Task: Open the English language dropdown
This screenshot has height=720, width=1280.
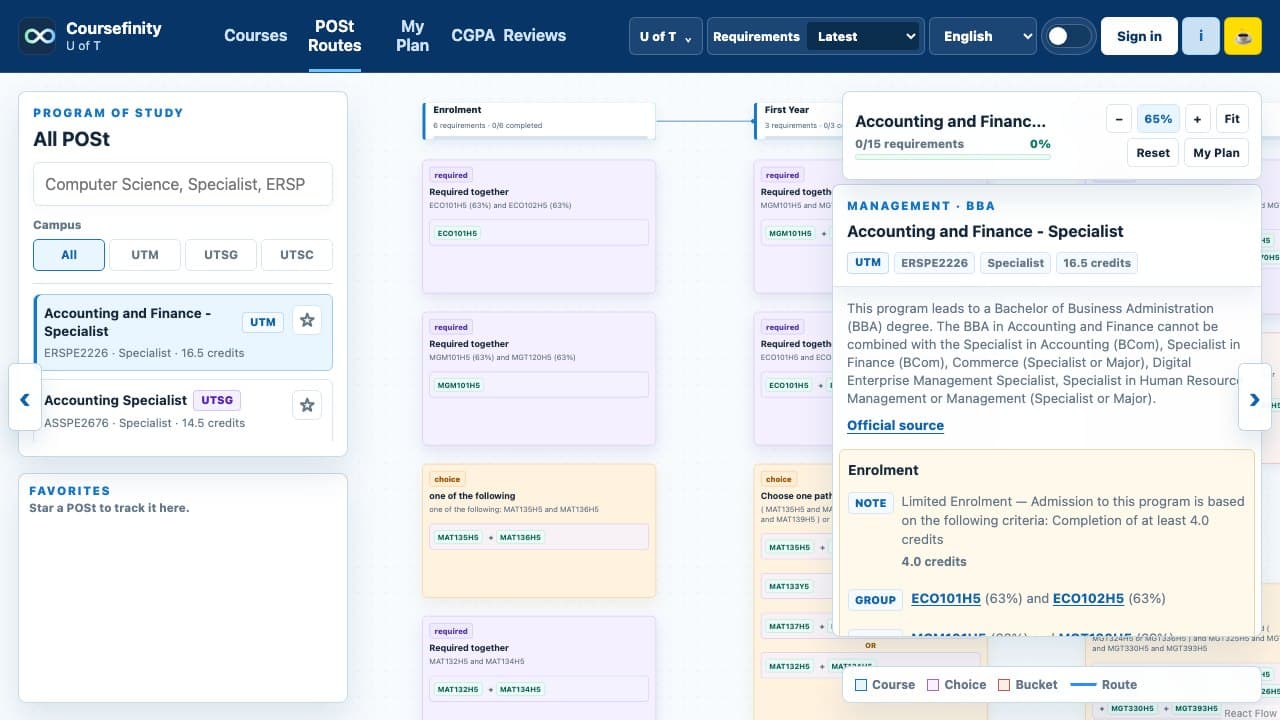Action: click(982, 36)
